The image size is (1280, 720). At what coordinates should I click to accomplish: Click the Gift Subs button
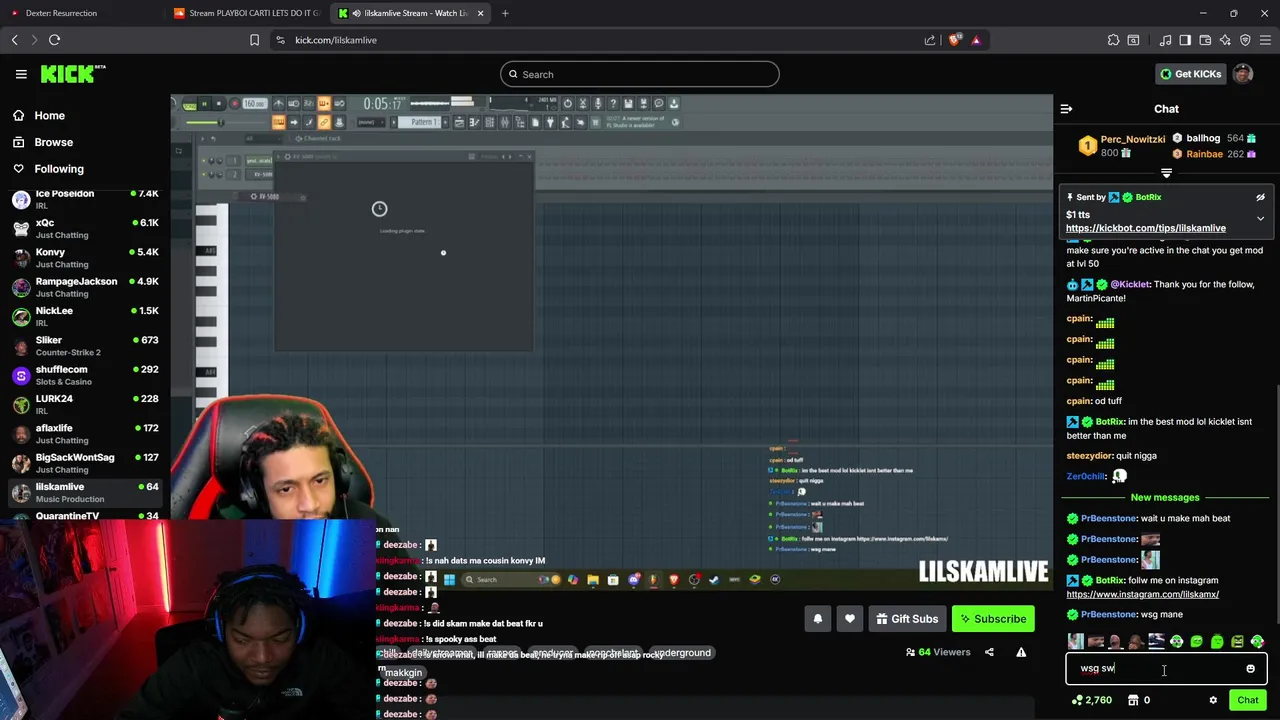[x=907, y=619]
